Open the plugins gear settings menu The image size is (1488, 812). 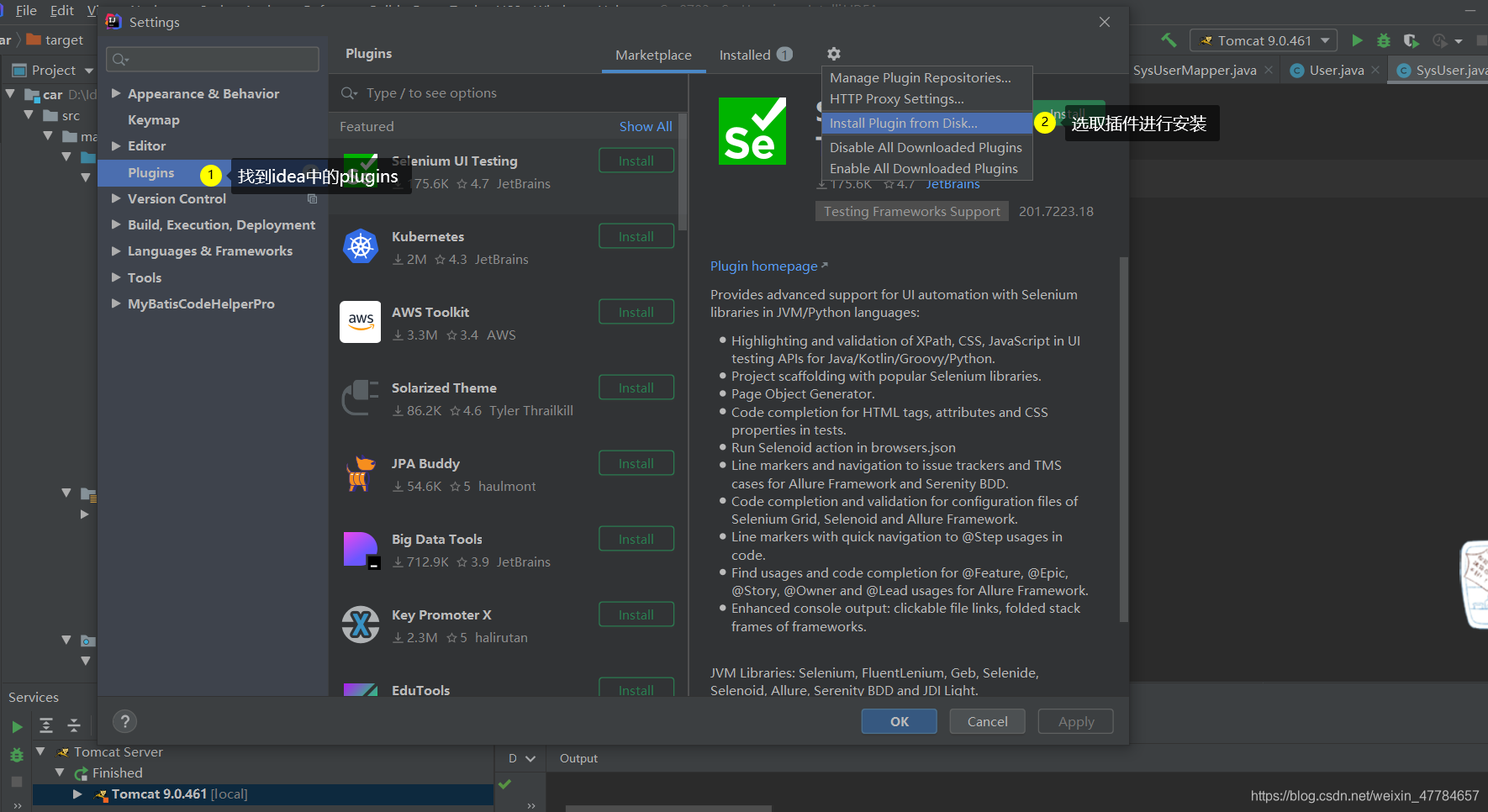(x=833, y=54)
